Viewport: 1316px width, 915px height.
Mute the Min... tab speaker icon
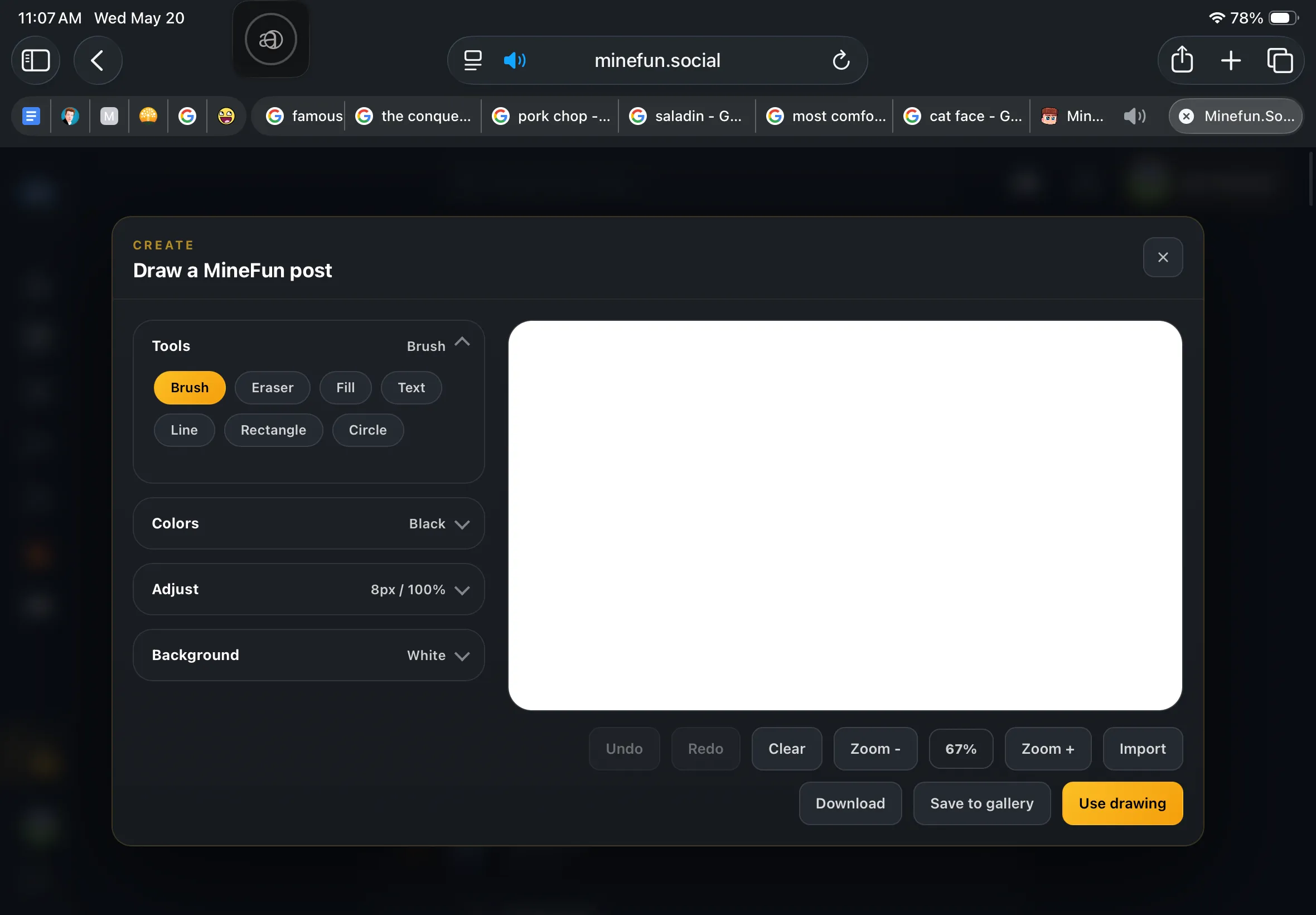pyautogui.click(x=1134, y=117)
